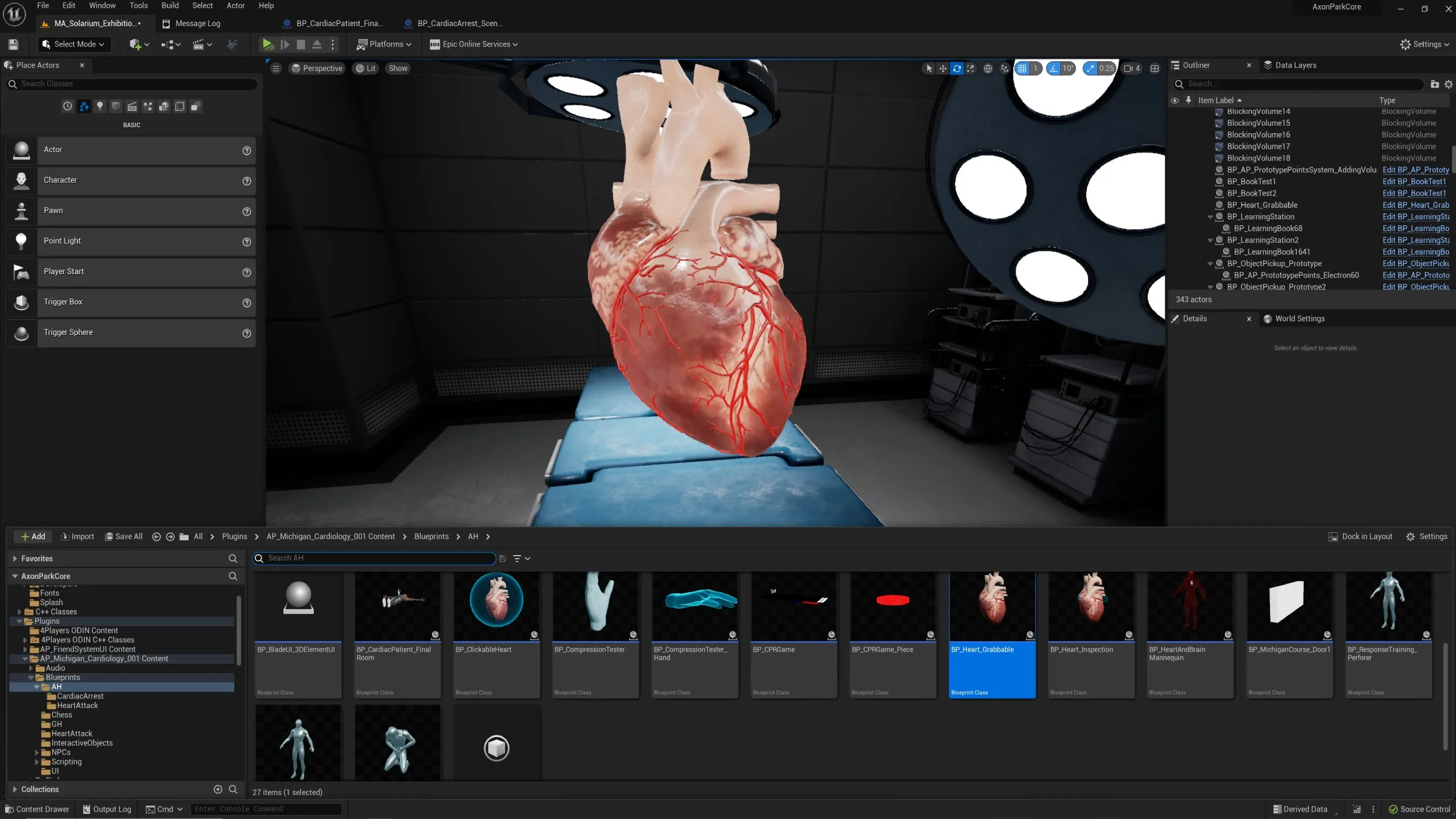Open the Build menu
This screenshot has height=819, width=1456.
click(169, 6)
